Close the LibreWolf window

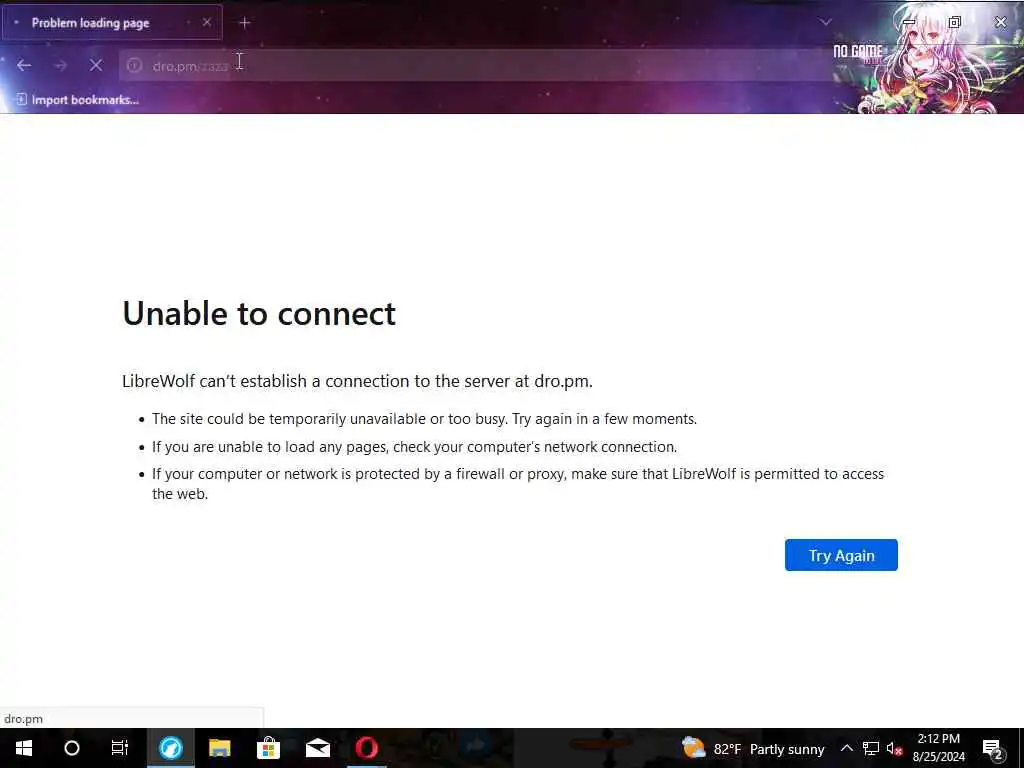pyautogui.click(x=1000, y=22)
